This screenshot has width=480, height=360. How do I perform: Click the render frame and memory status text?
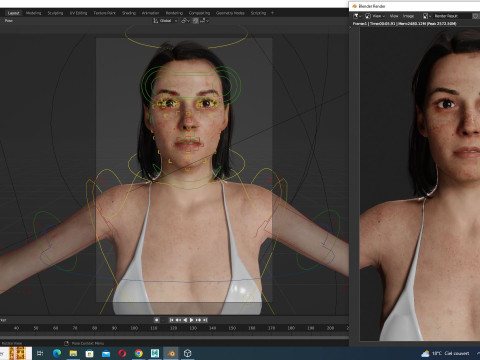[404, 24]
